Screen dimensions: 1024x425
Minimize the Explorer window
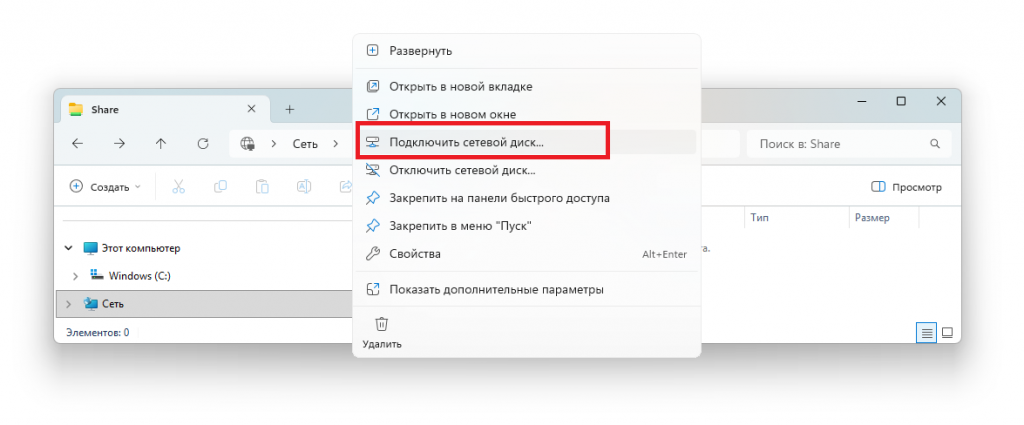862,101
